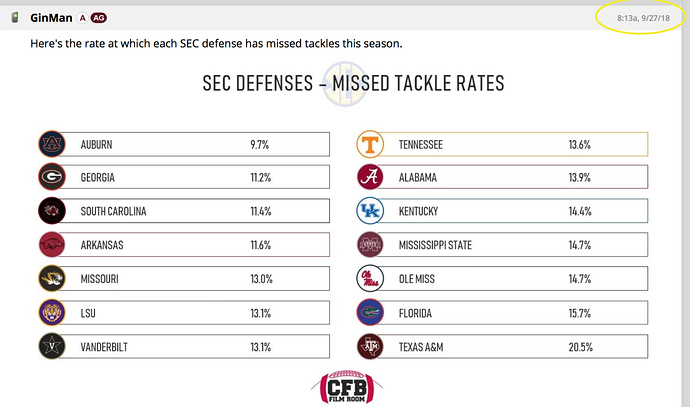
Task: Click the AG badge next to GinMan
Action: (99, 18)
